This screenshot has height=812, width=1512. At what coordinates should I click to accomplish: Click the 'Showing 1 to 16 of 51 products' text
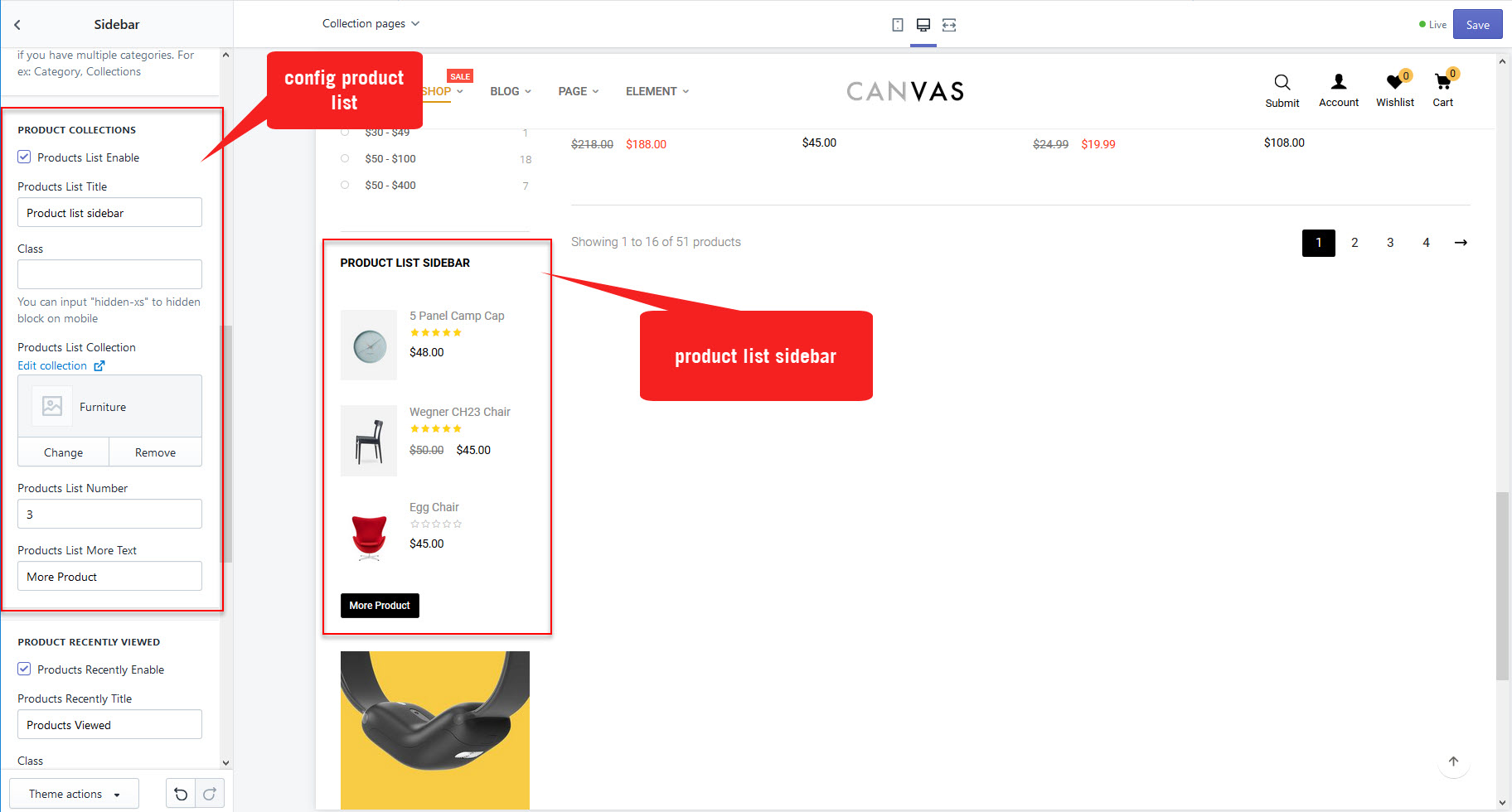click(656, 242)
